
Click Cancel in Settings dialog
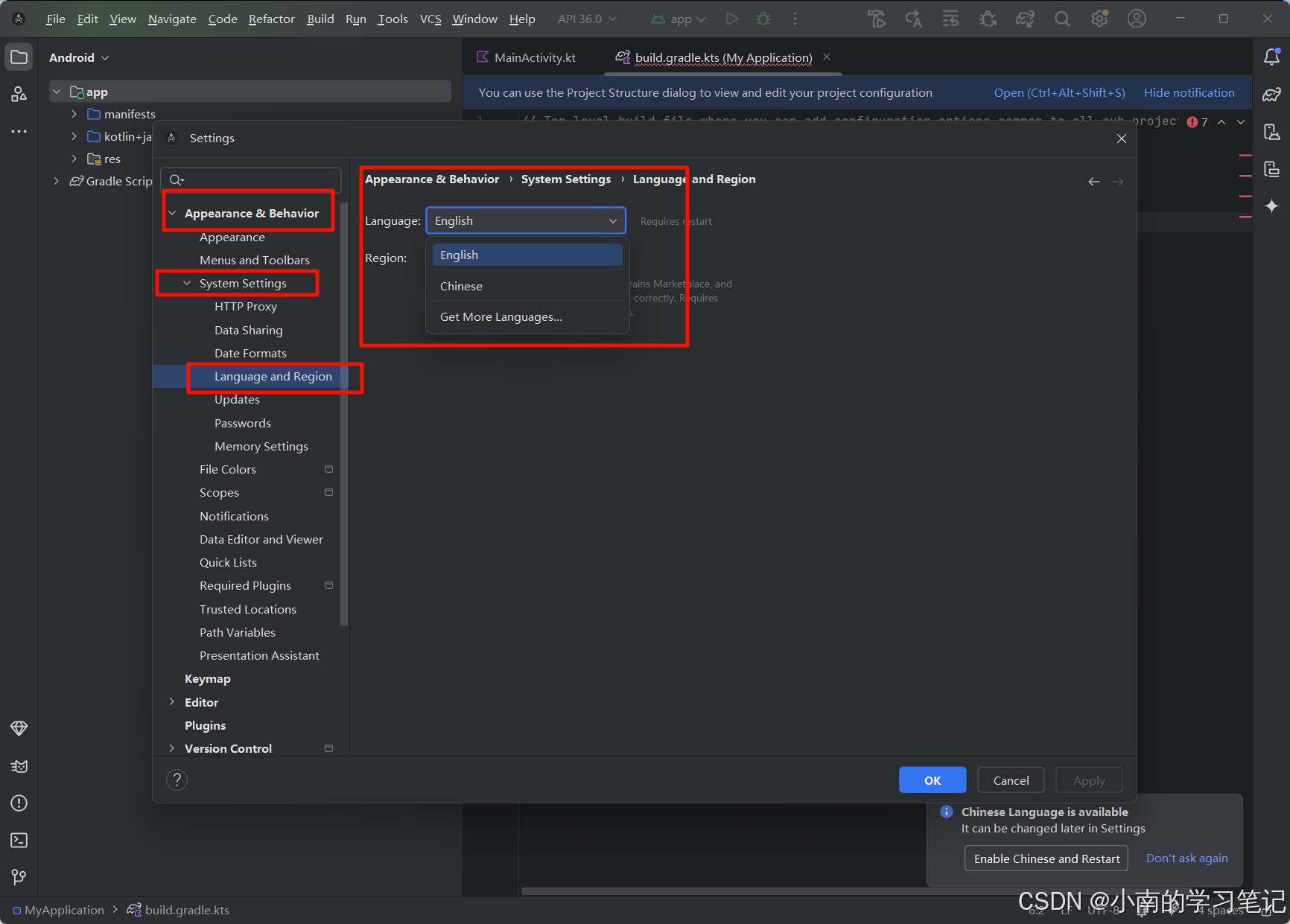pos(1011,780)
